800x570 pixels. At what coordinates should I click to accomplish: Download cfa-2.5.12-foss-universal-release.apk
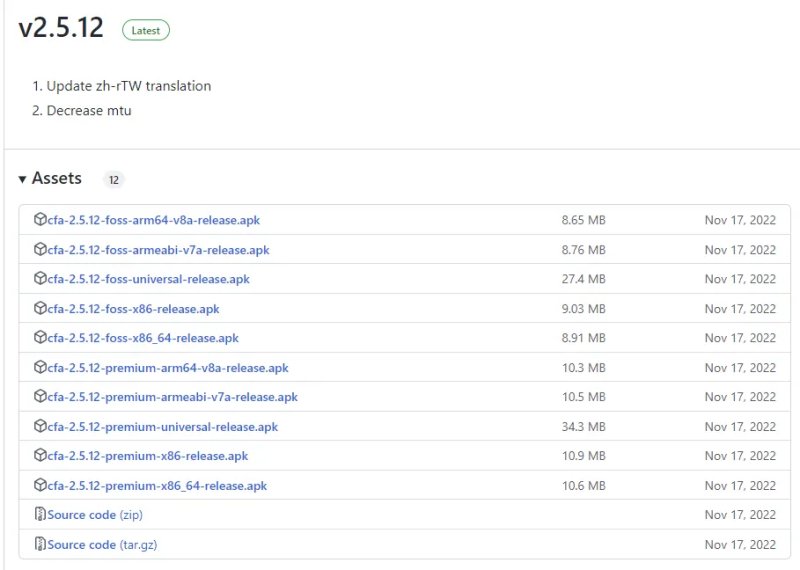[148, 280]
